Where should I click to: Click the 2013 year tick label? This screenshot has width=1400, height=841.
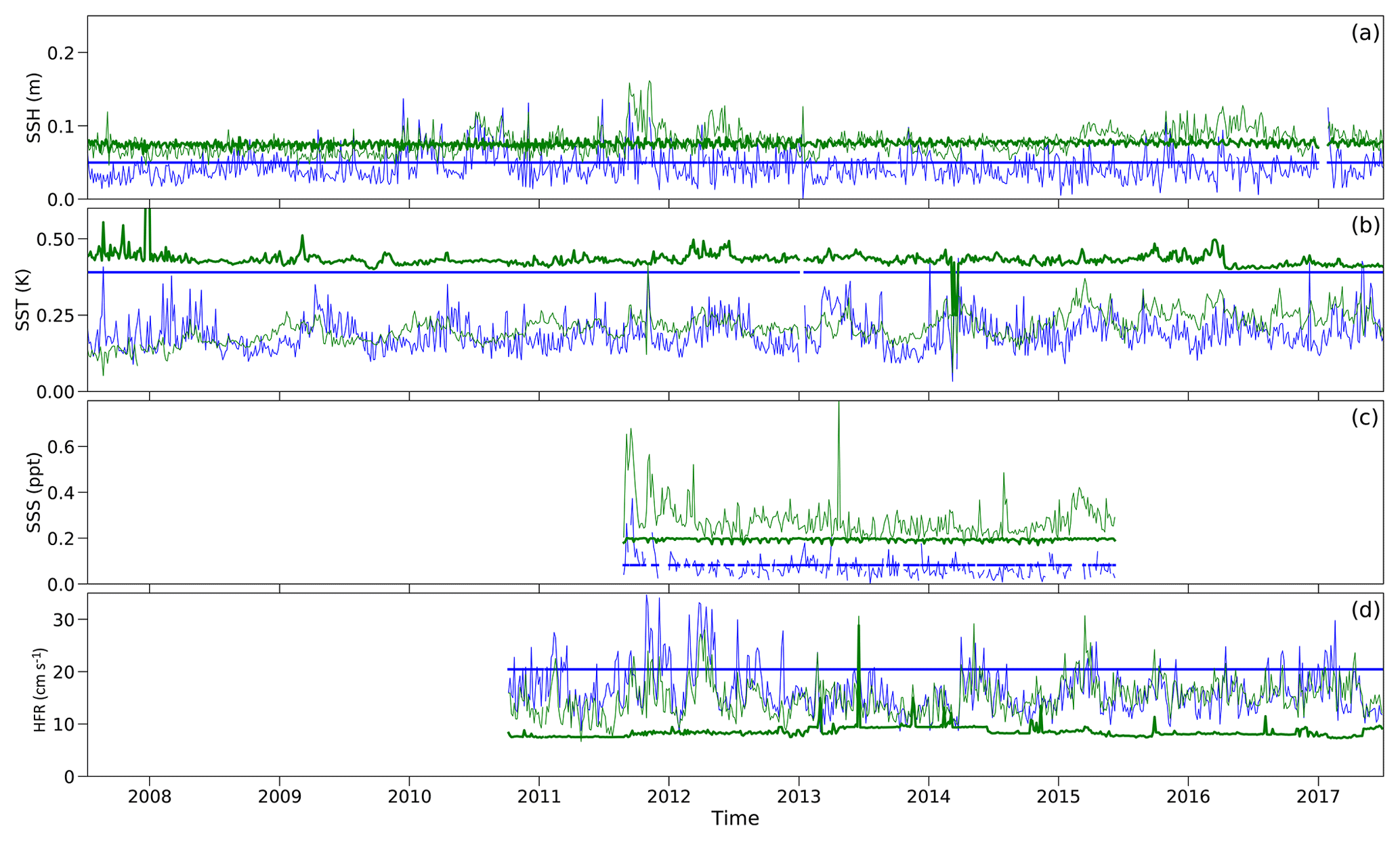(799, 796)
